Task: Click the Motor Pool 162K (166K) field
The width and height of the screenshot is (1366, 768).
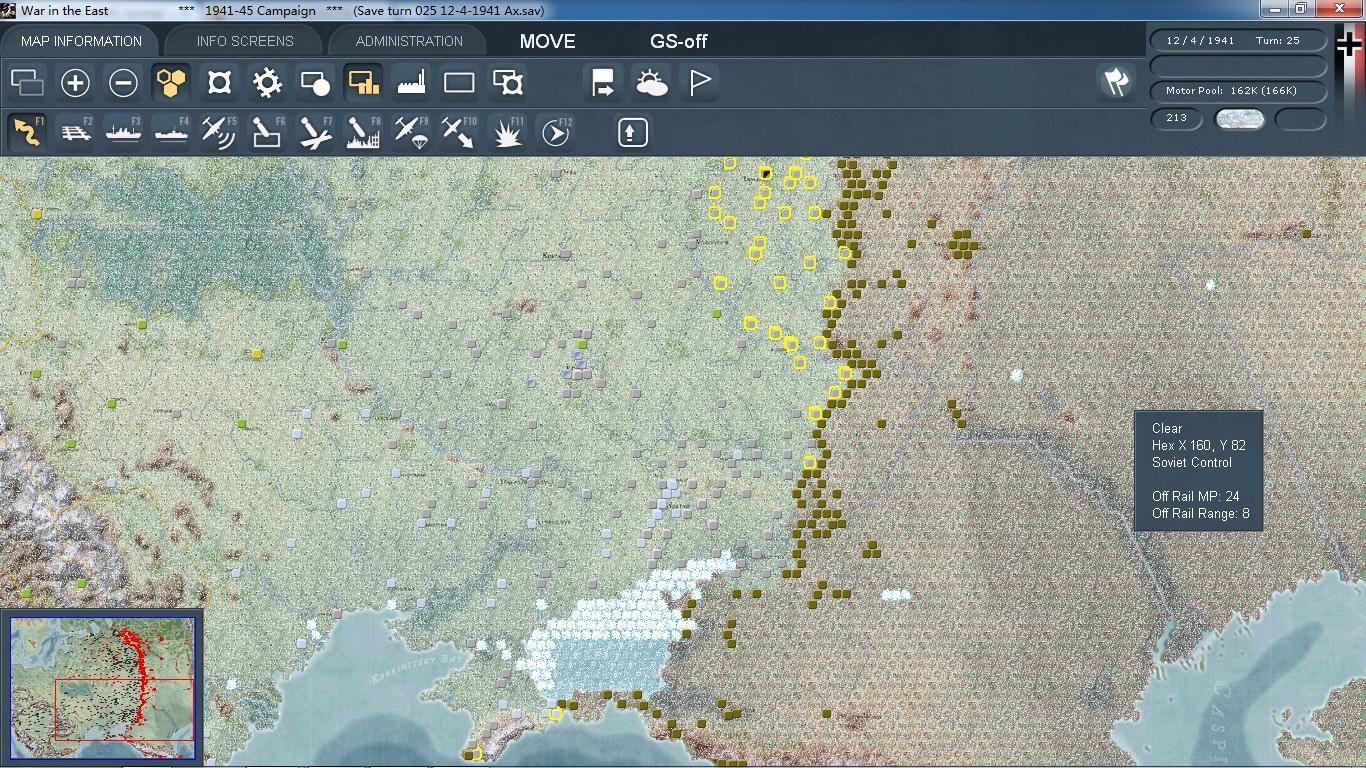Action: click(x=1239, y=91)
